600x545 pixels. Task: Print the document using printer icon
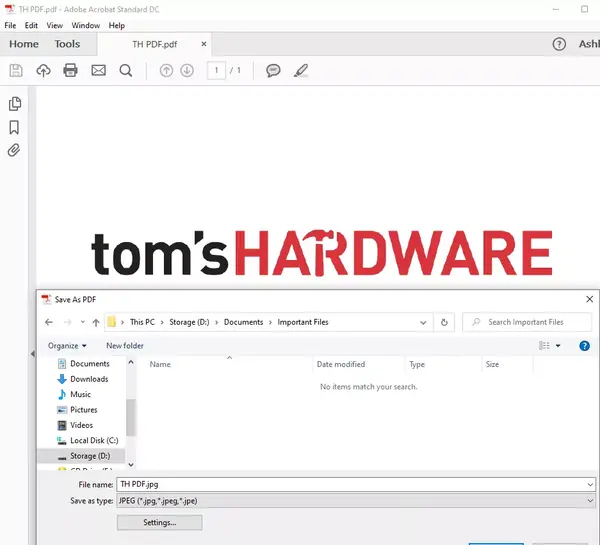pyautogui.click(x=70, y=70)
